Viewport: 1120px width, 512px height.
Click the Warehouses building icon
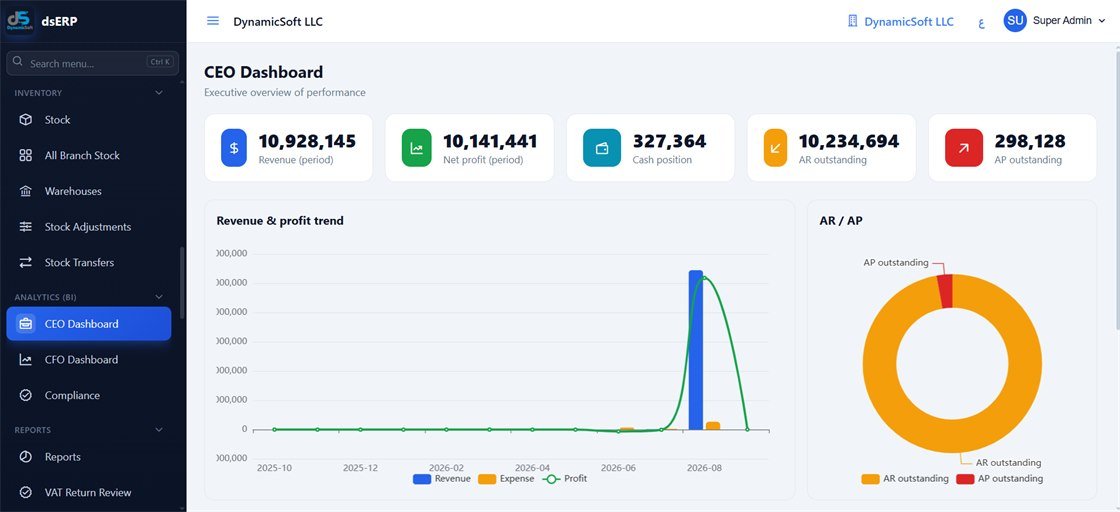[26, 191]
